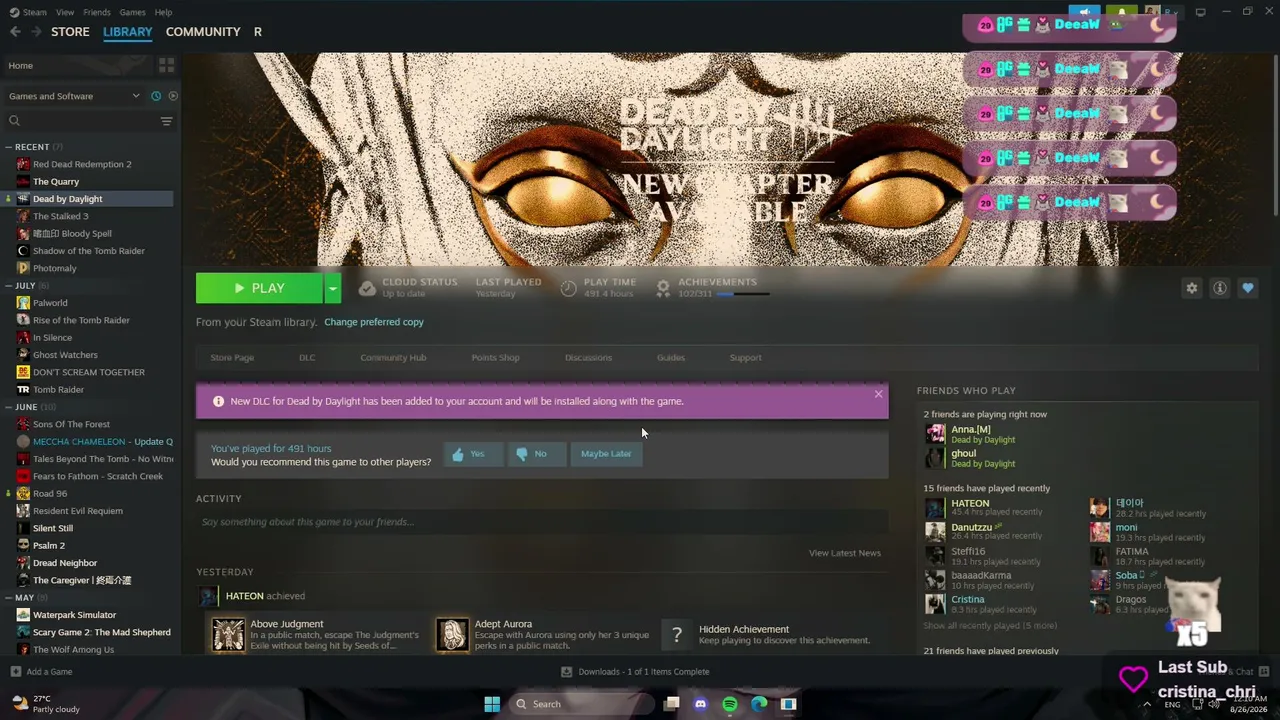The height and width of the screenshot is (720, 1280).
Task: Open the Guides link
Action: tap(671, 357)
